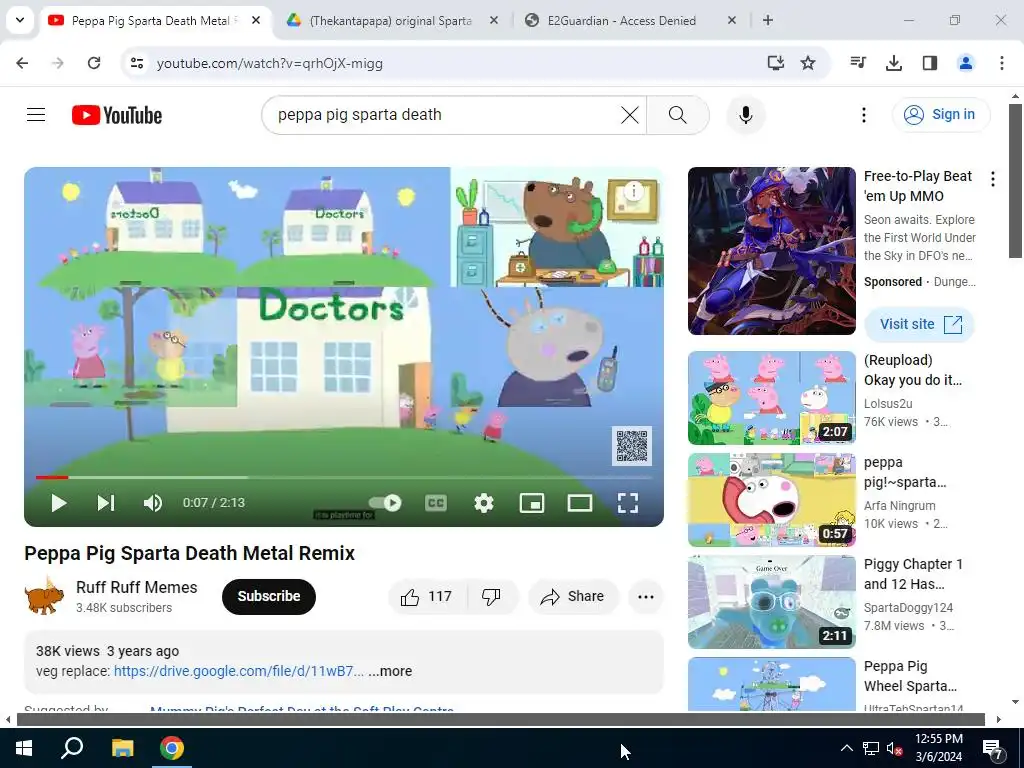
Task: Go back to the previous page
Action: coord(22,63)
